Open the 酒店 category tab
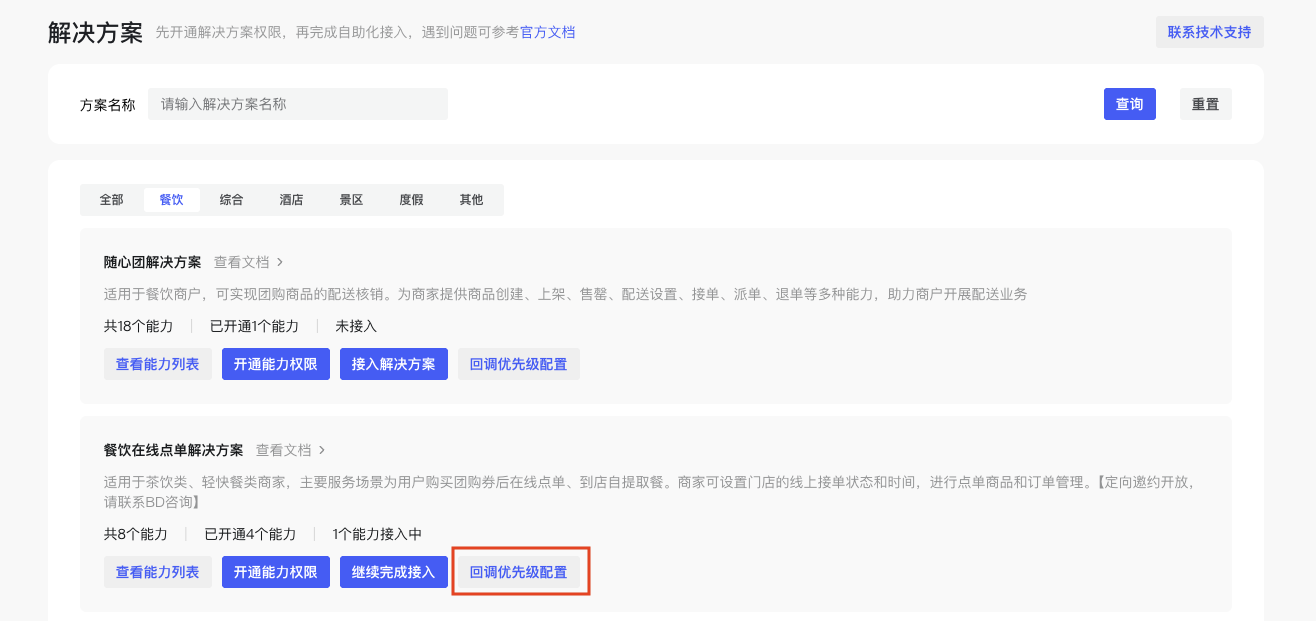 pos(291,200)
